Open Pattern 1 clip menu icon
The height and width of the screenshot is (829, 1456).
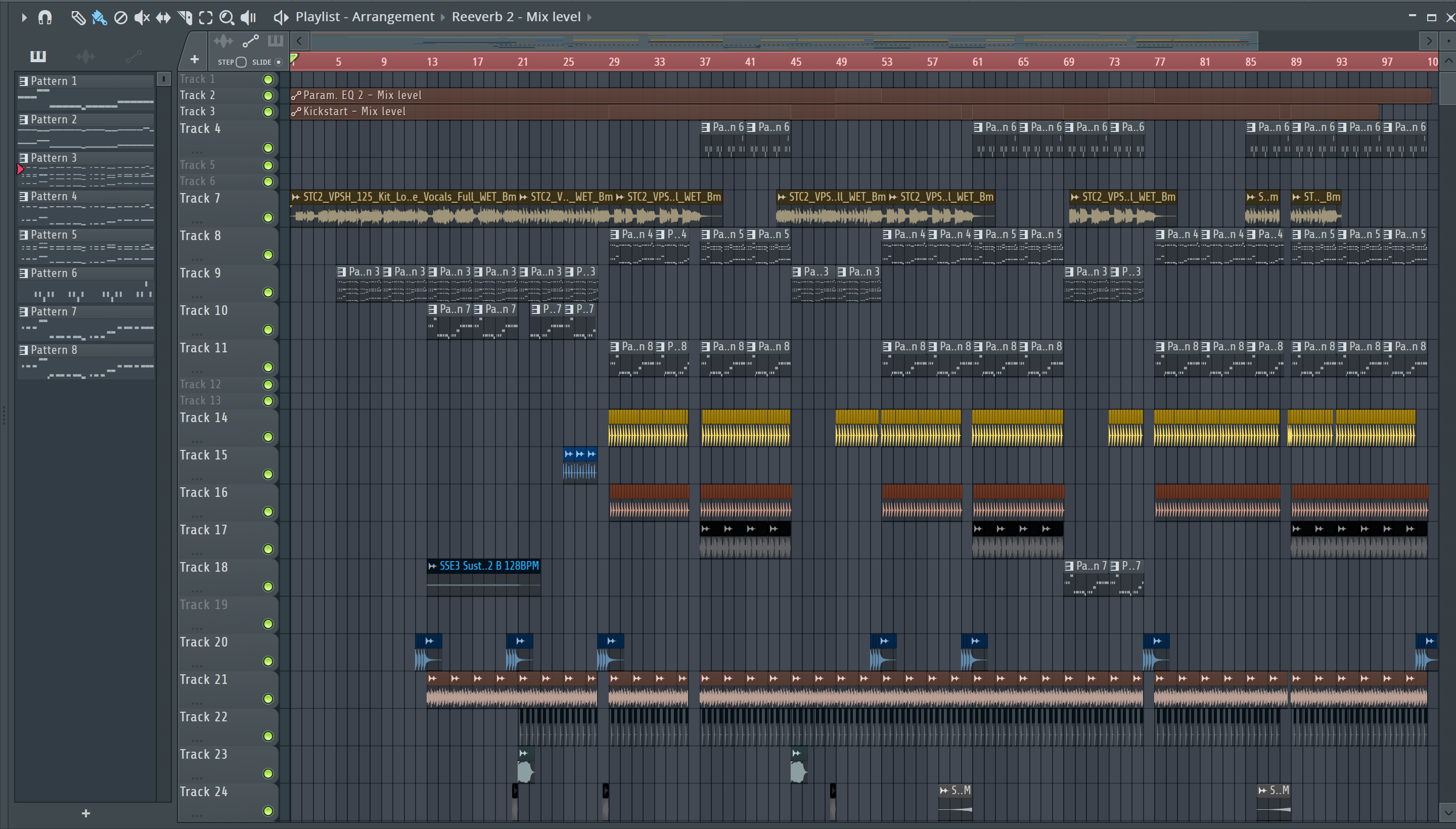(x=23, y=81)
